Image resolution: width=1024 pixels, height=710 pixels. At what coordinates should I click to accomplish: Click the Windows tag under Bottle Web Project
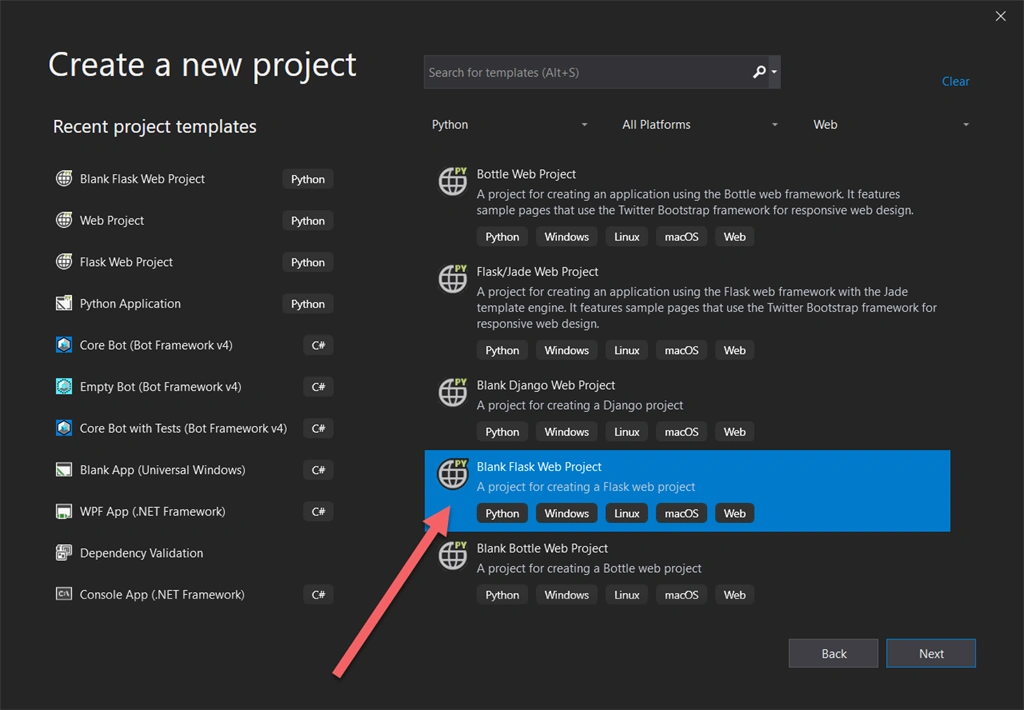tap(566, 236)
